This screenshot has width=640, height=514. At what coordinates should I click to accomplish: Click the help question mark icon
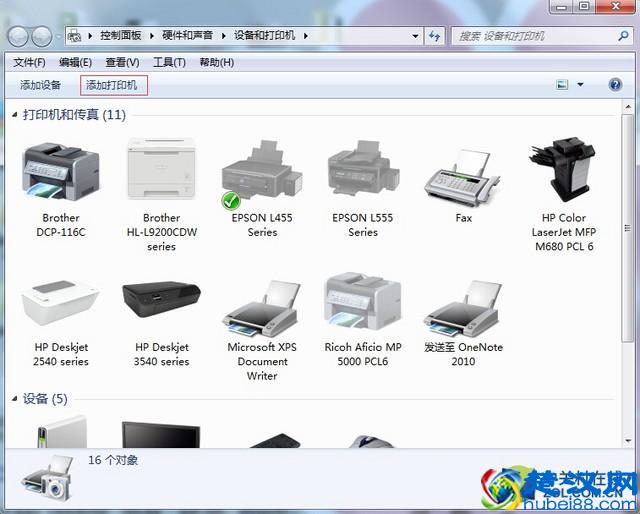[x=615, y=85]
